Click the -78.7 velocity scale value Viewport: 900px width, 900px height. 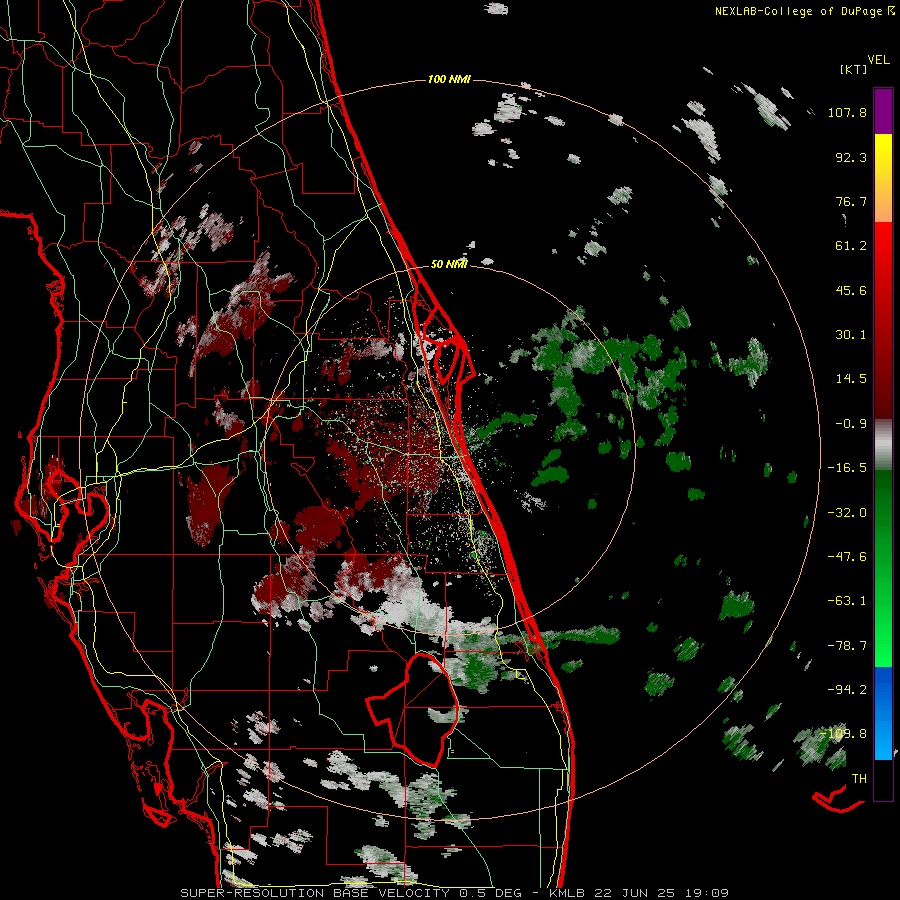click(x=847, y=646)
